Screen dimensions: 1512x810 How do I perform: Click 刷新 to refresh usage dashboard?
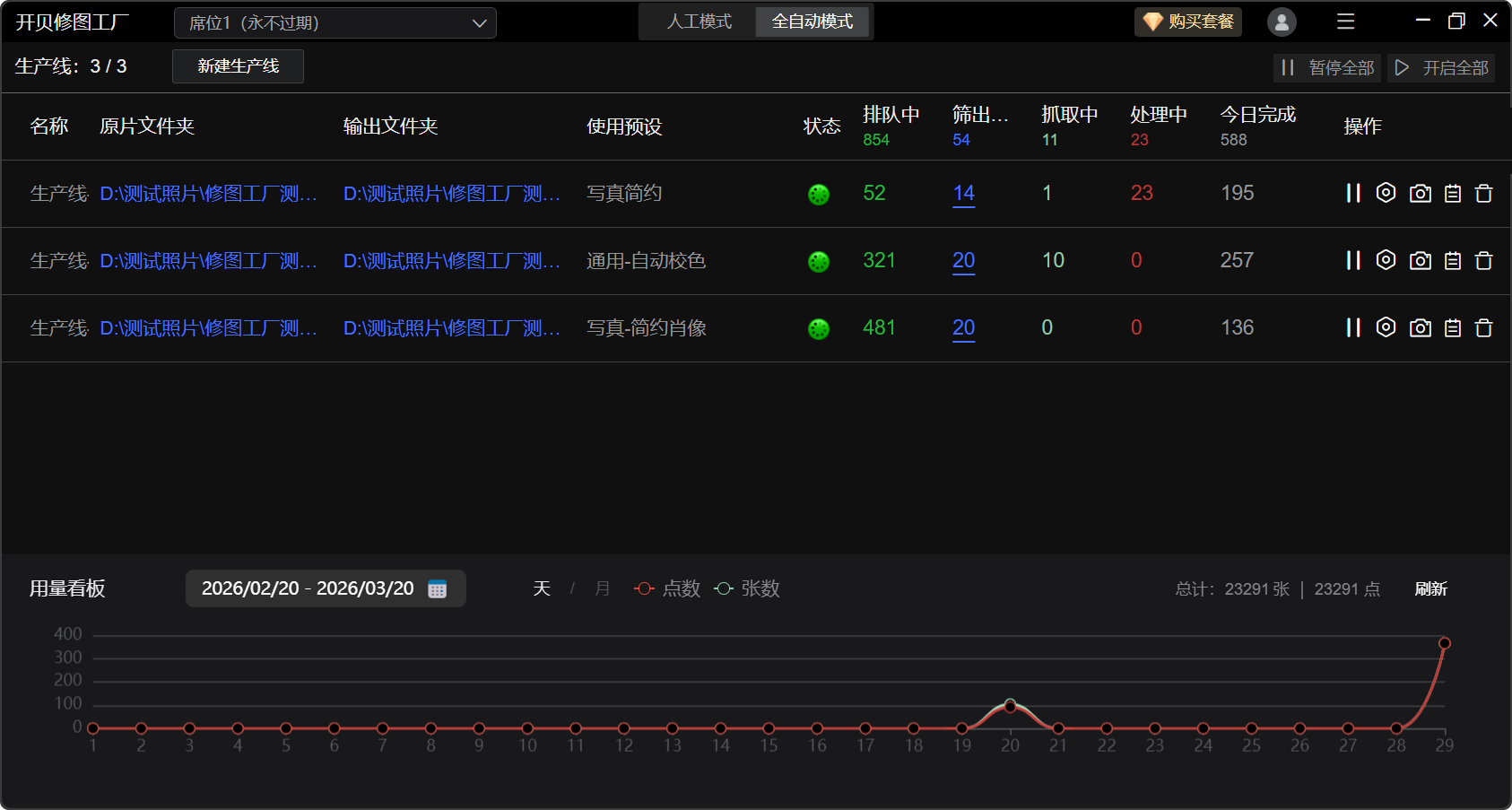click(1430, 589)
